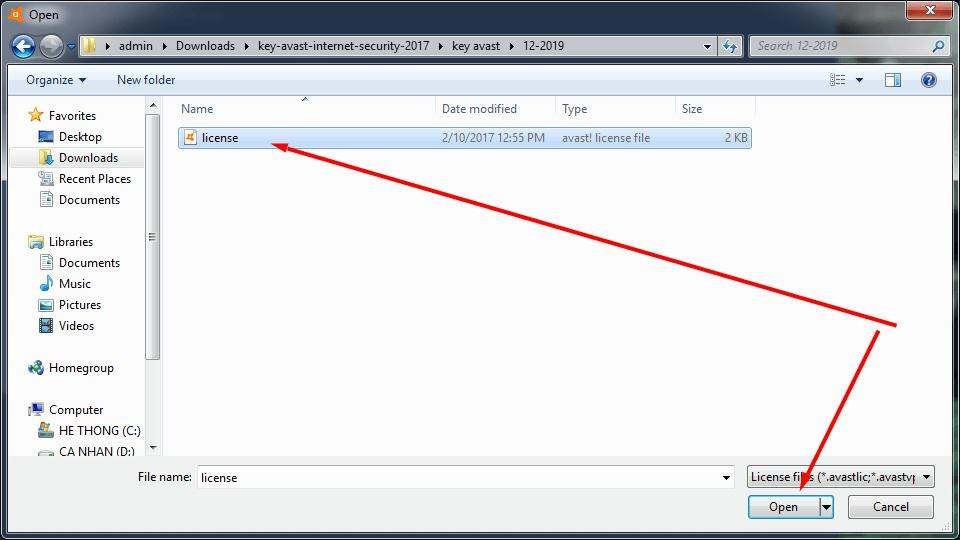Click the Open button
Image resolution: width=960 pixels, height=540 pixels.
pos(784,507)
